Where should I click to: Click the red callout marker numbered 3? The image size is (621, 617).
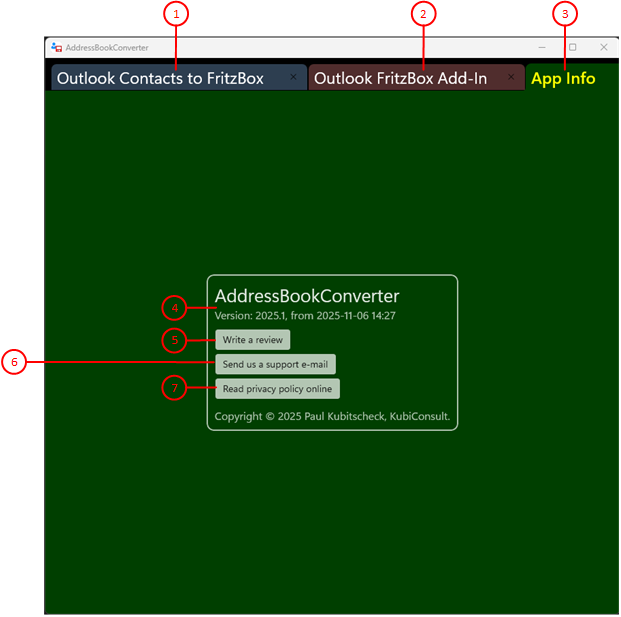pyautogui.click(x=565, y=14)
